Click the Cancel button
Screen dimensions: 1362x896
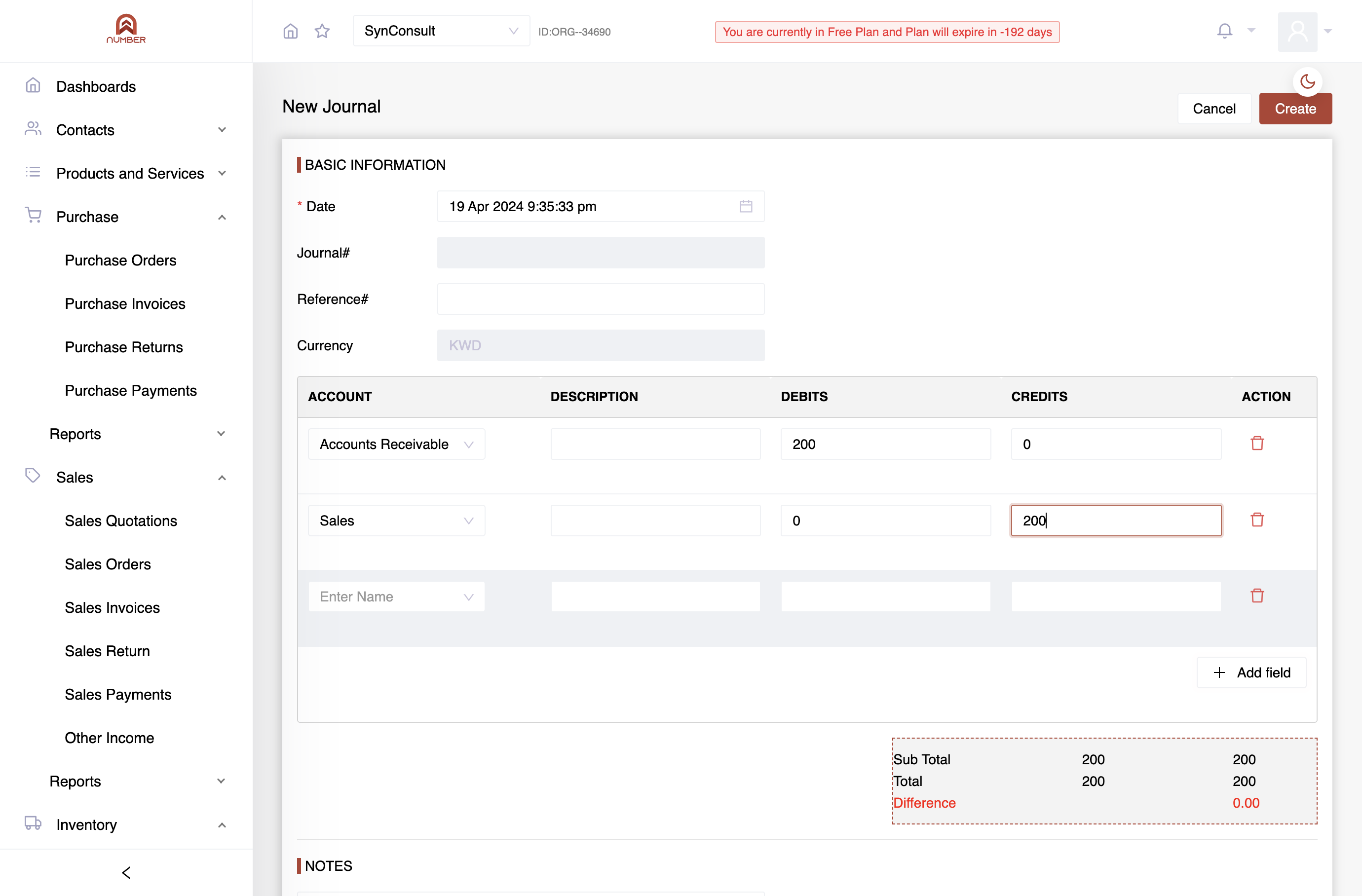coord(1214,109)
